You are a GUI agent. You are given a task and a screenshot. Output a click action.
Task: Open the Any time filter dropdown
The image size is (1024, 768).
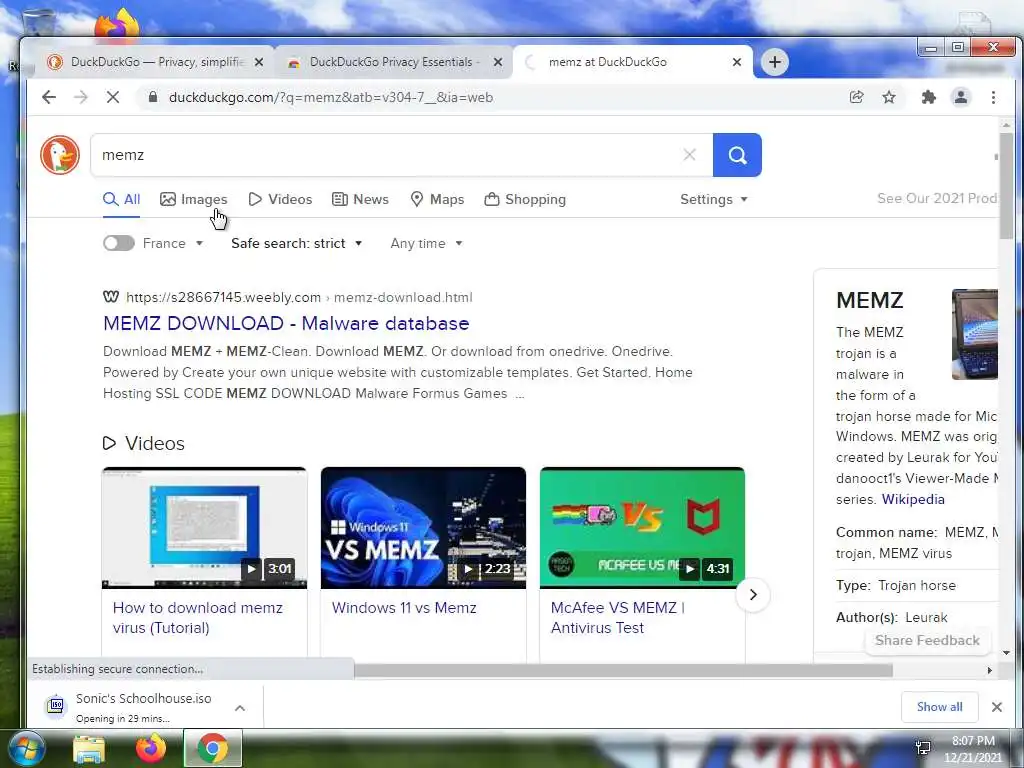[x=426, y=243]
